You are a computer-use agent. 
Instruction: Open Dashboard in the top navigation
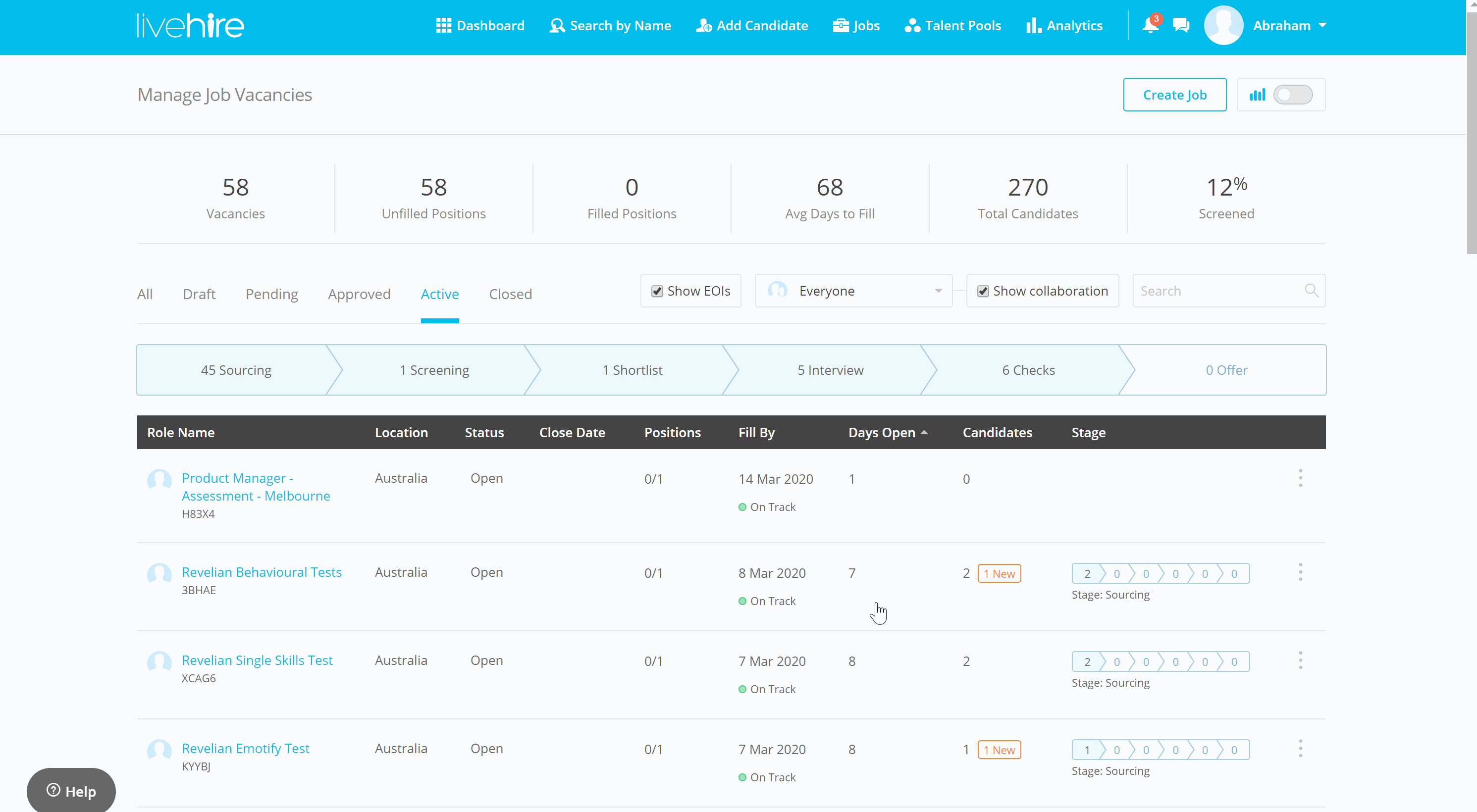[x=480, y=26]
